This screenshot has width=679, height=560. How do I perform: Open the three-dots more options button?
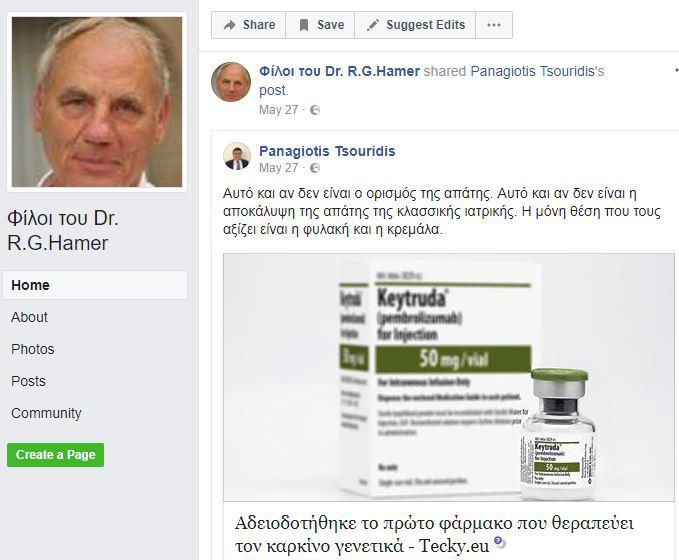[x=494, y=25]
